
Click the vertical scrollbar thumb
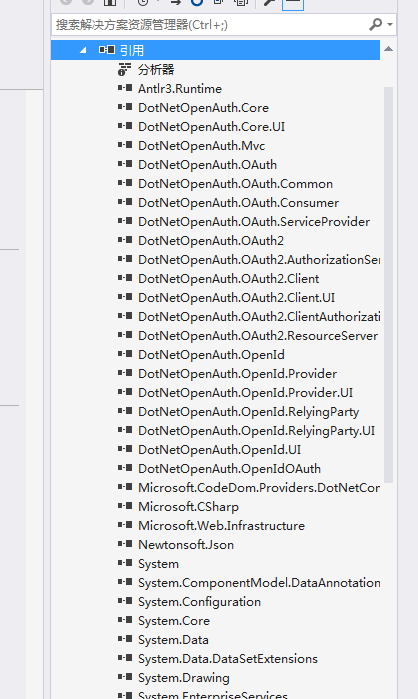point(389,285)
